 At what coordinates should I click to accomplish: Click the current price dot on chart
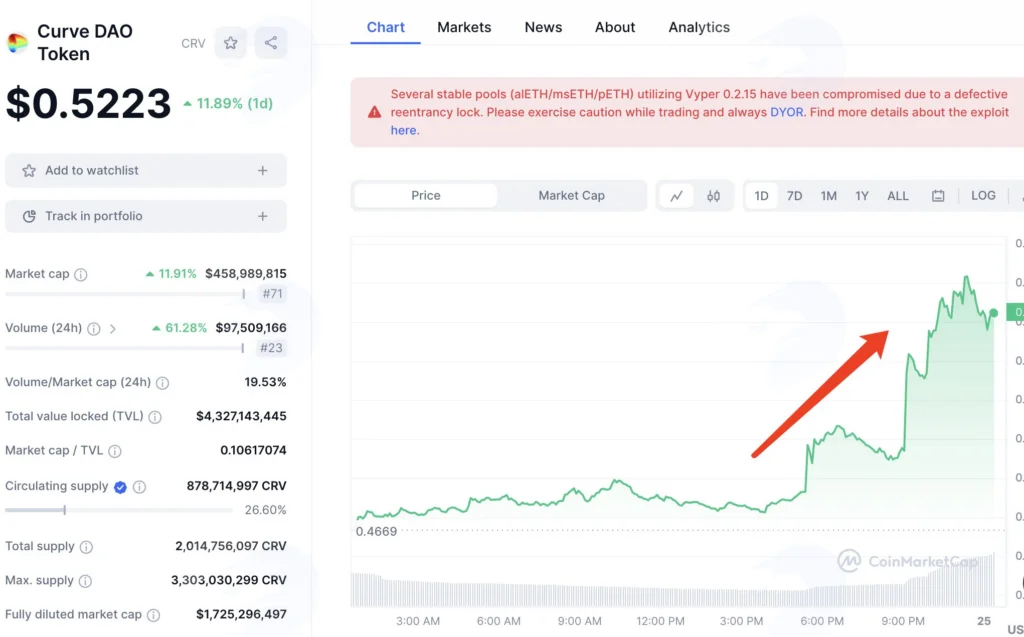[x=993, y=314]
